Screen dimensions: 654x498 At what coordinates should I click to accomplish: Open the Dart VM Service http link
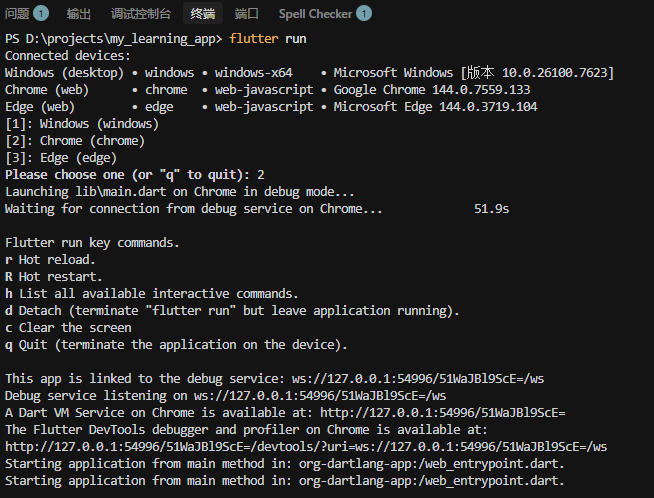(443, 412)
